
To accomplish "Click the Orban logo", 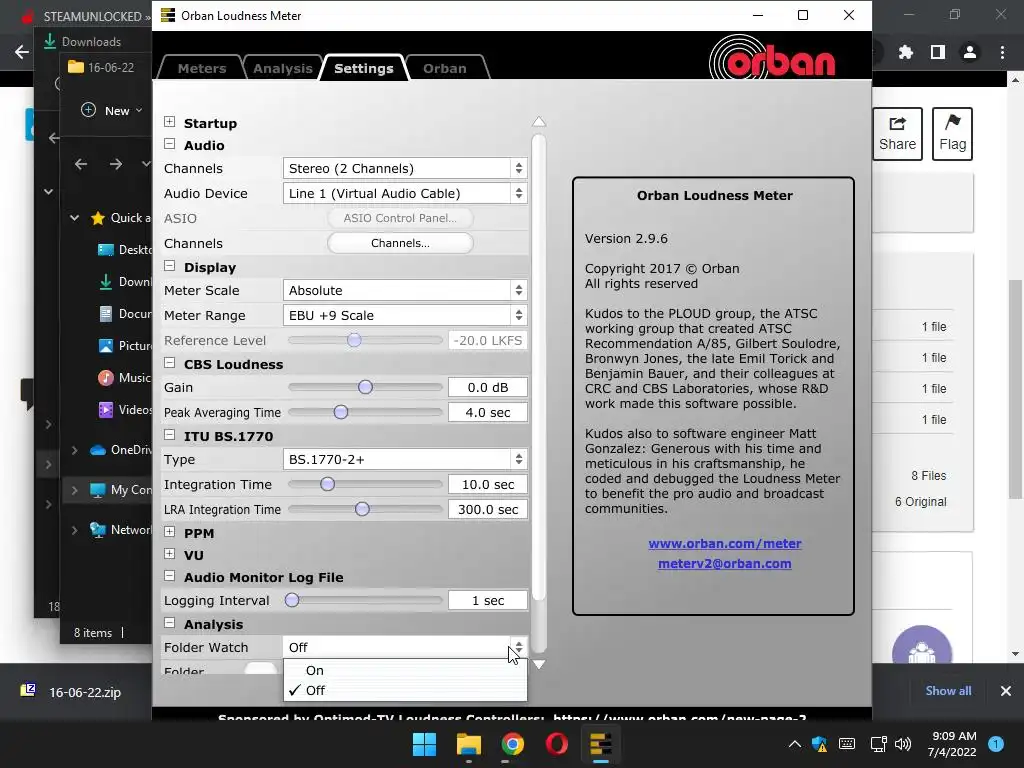I will [772, 57].
